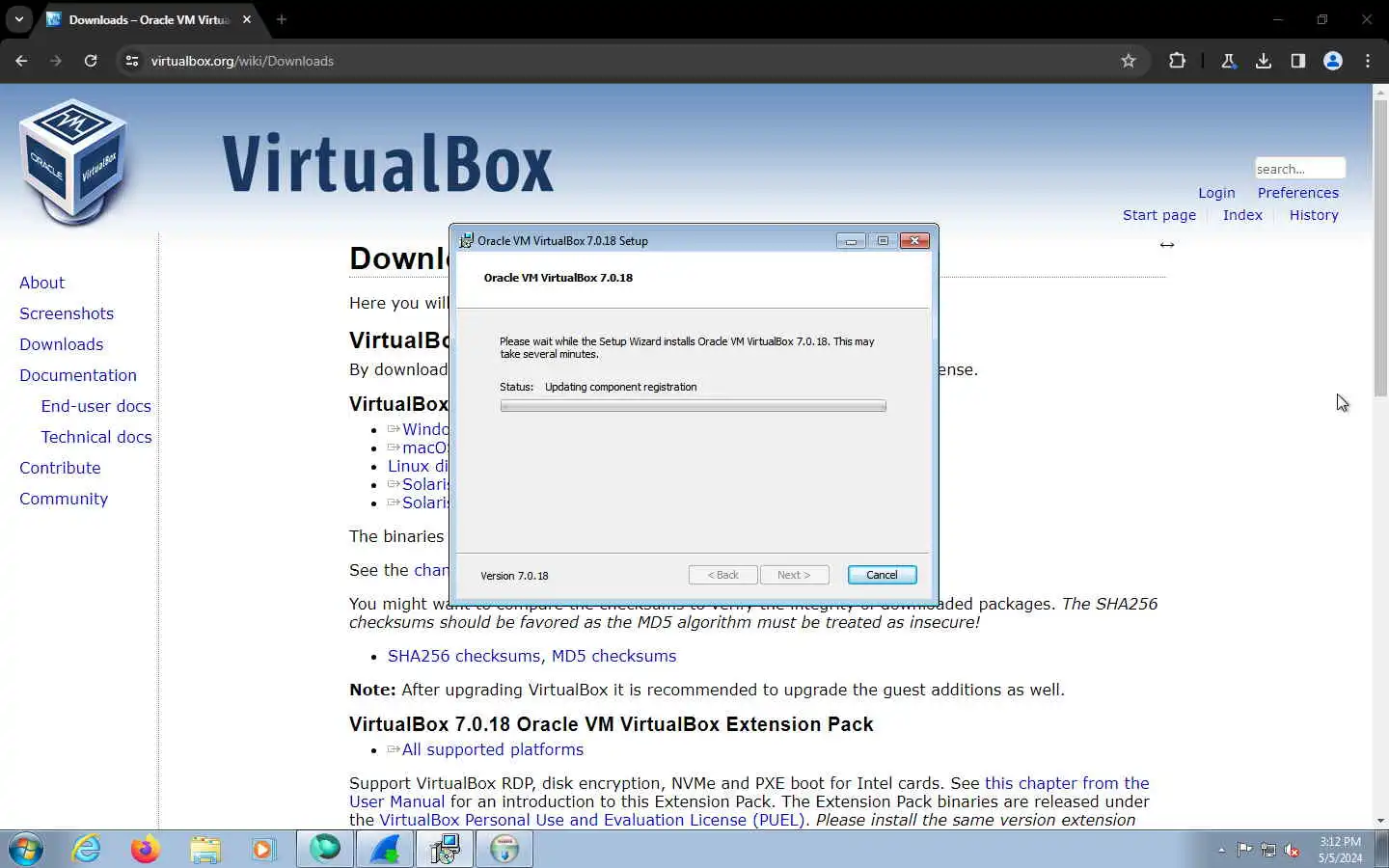This screenshot has width=1389, height=868.
Task: Click the VirtualBox cube logo
Action: click(73, 162)
